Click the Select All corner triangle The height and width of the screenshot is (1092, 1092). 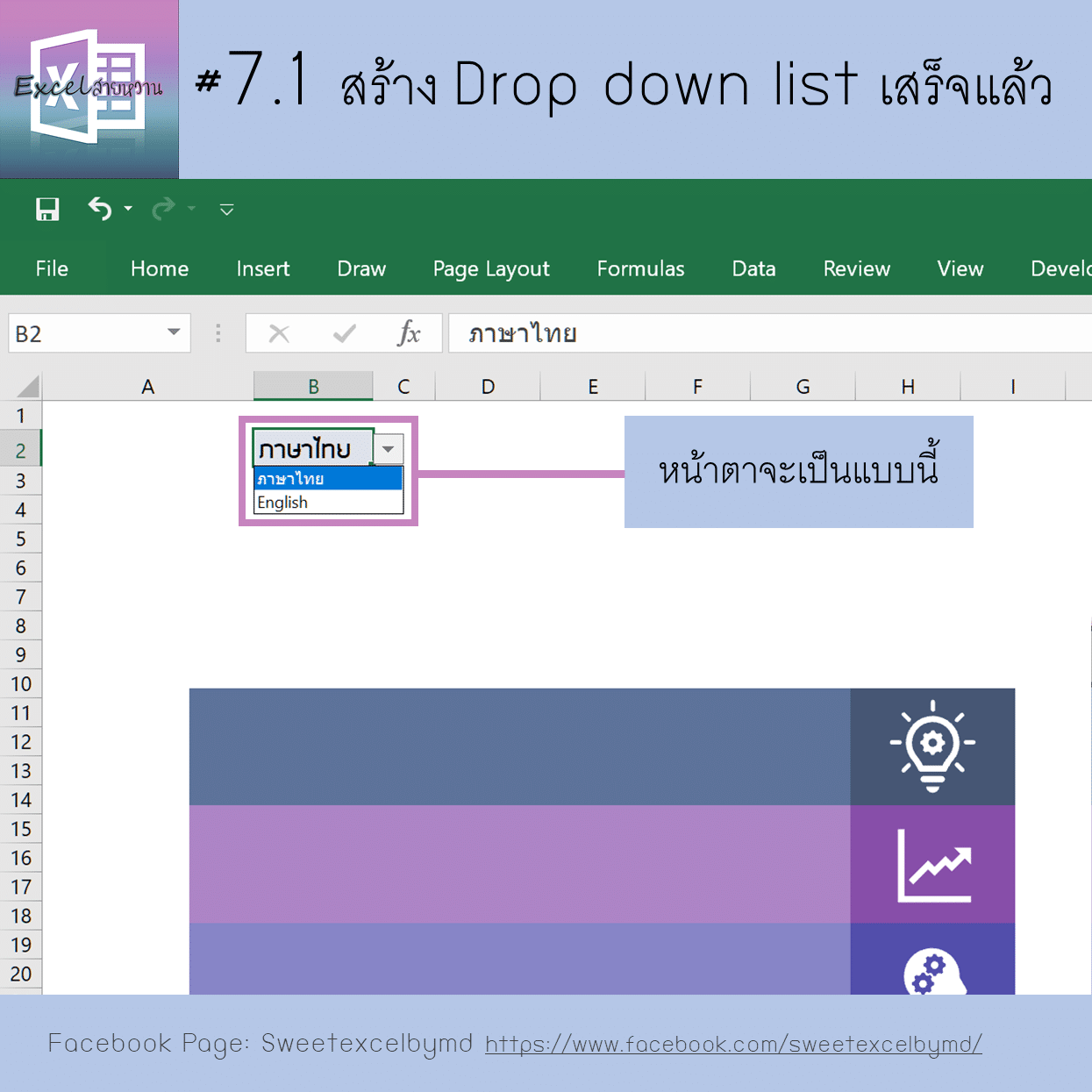(x=28, y=386)
